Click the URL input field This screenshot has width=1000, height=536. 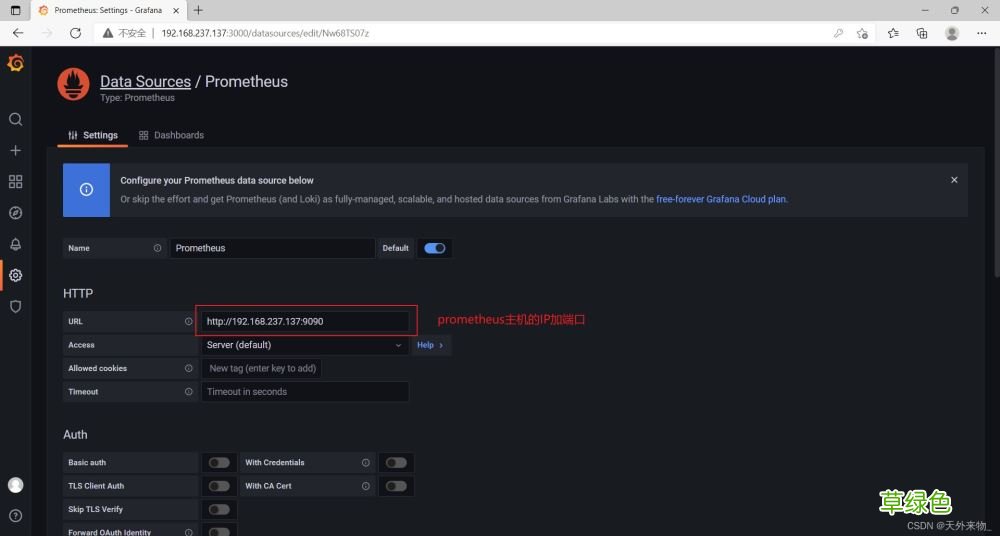[x=305, y=322]
